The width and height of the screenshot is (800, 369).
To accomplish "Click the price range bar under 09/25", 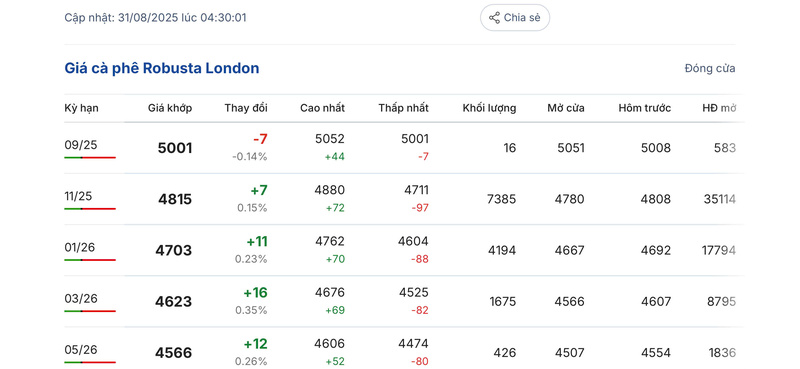I will (90, 157).
